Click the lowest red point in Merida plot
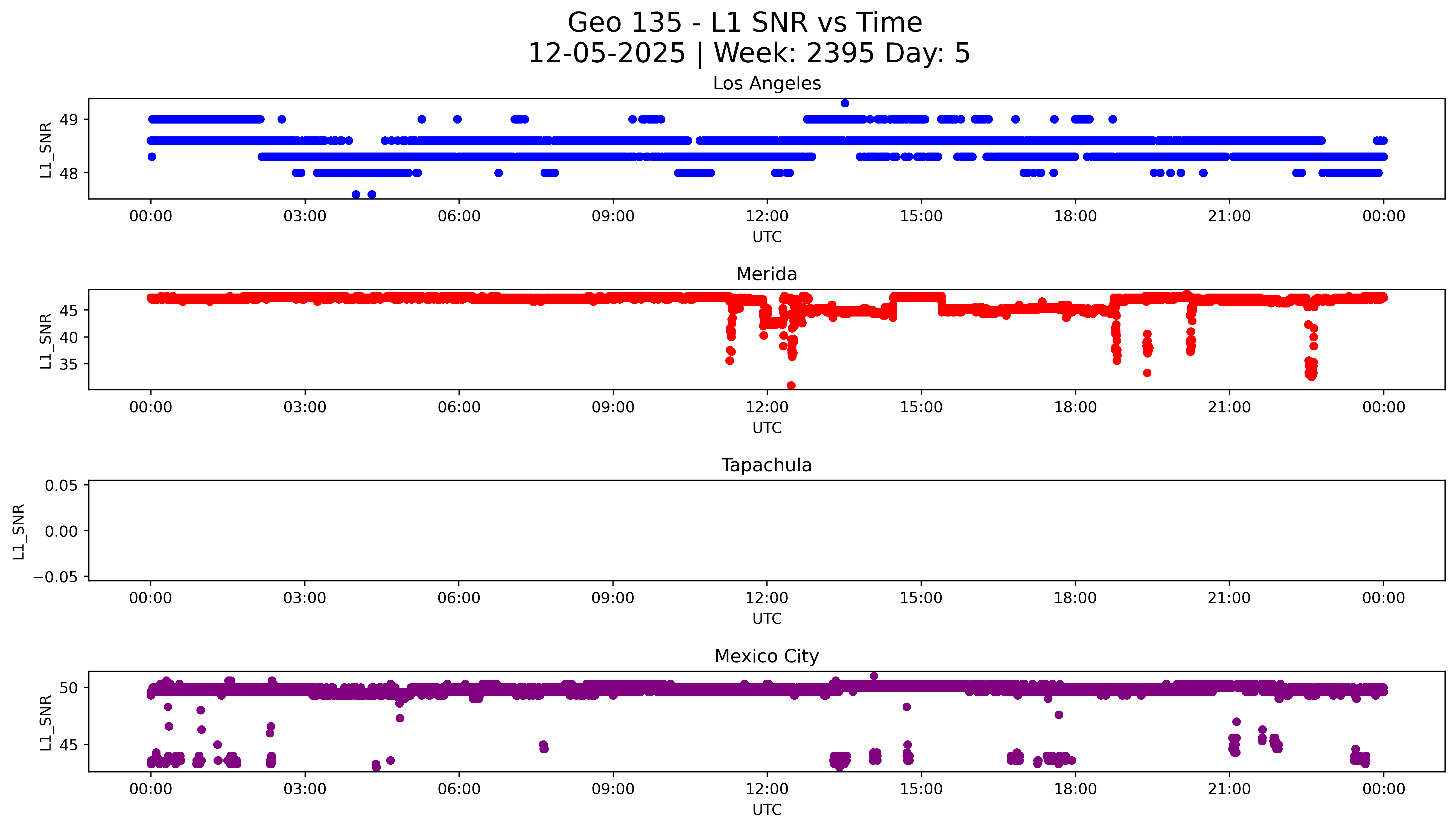This screenshot has height=829, width=1456. click(791, 385)
